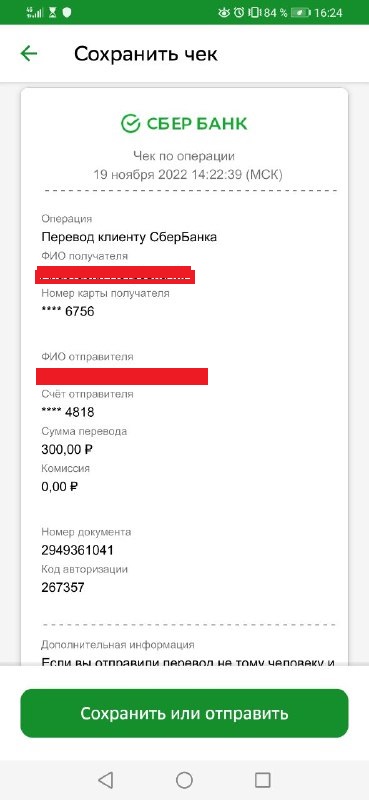Select the authorization code 267357

click(x=63, y=588)
